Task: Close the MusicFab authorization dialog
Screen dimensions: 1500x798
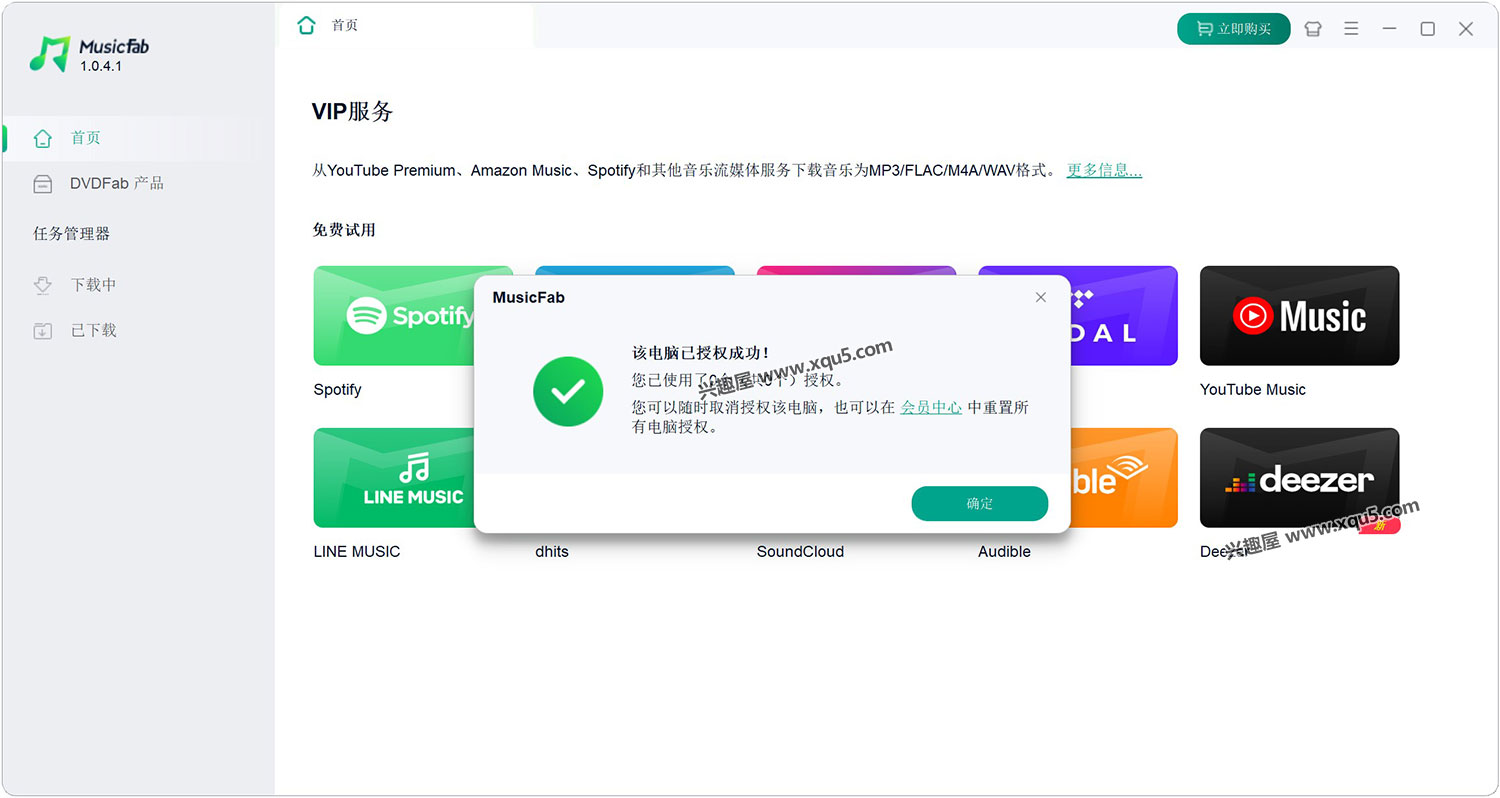Action: 1041,297
